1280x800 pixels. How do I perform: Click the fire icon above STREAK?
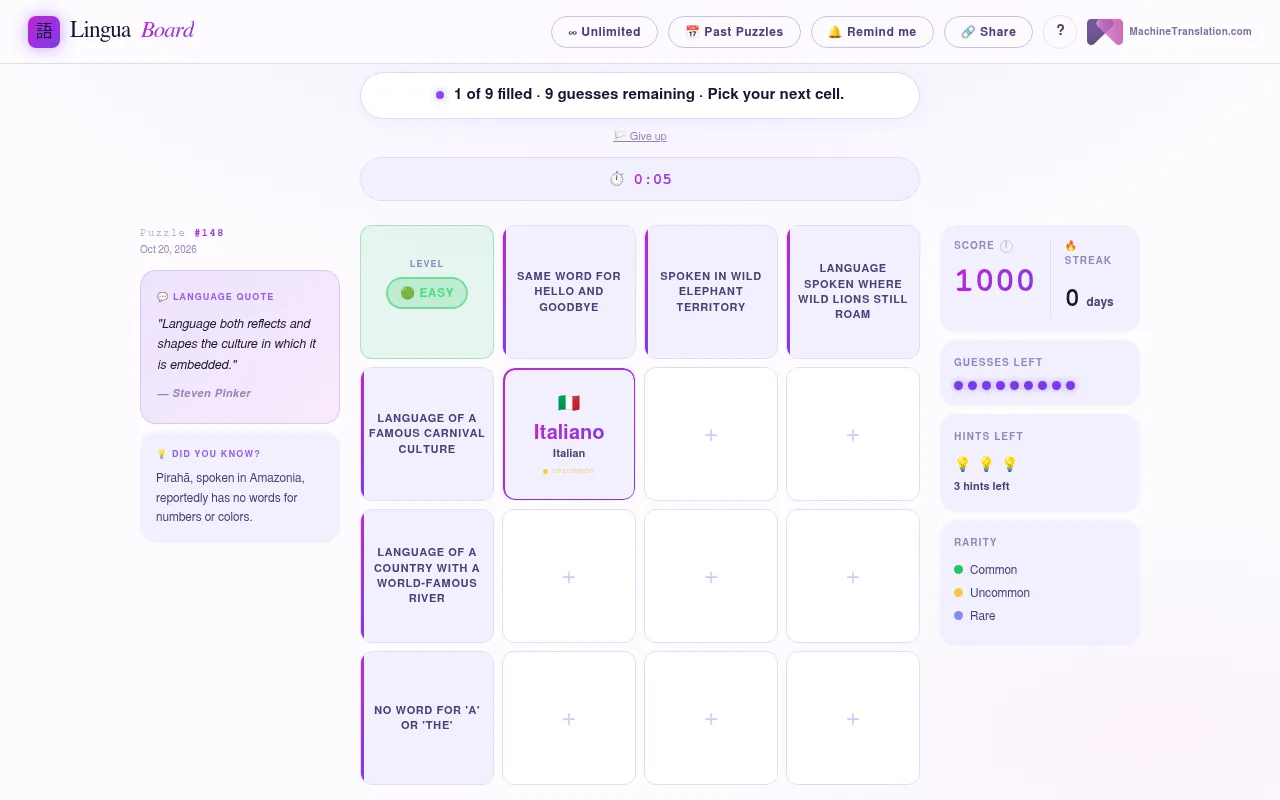(1070, 246)
